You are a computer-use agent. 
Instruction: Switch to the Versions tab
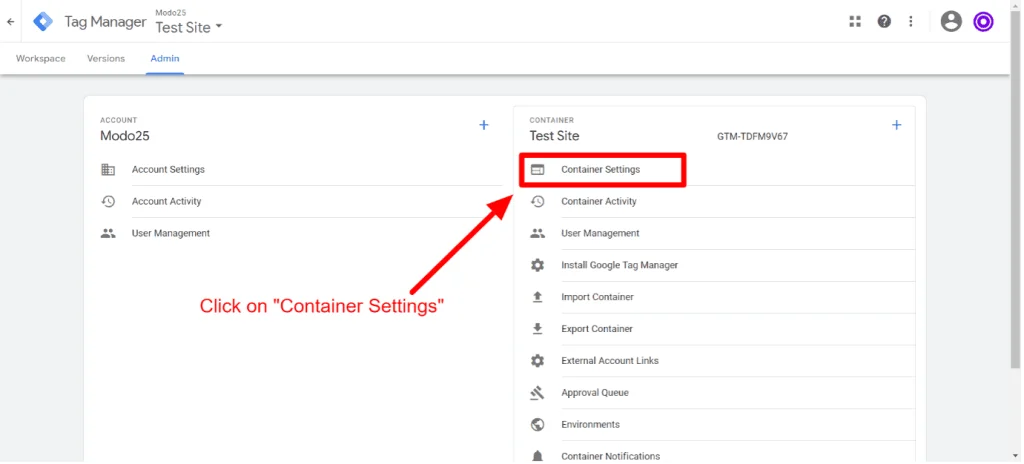click(x=106, y=59)
